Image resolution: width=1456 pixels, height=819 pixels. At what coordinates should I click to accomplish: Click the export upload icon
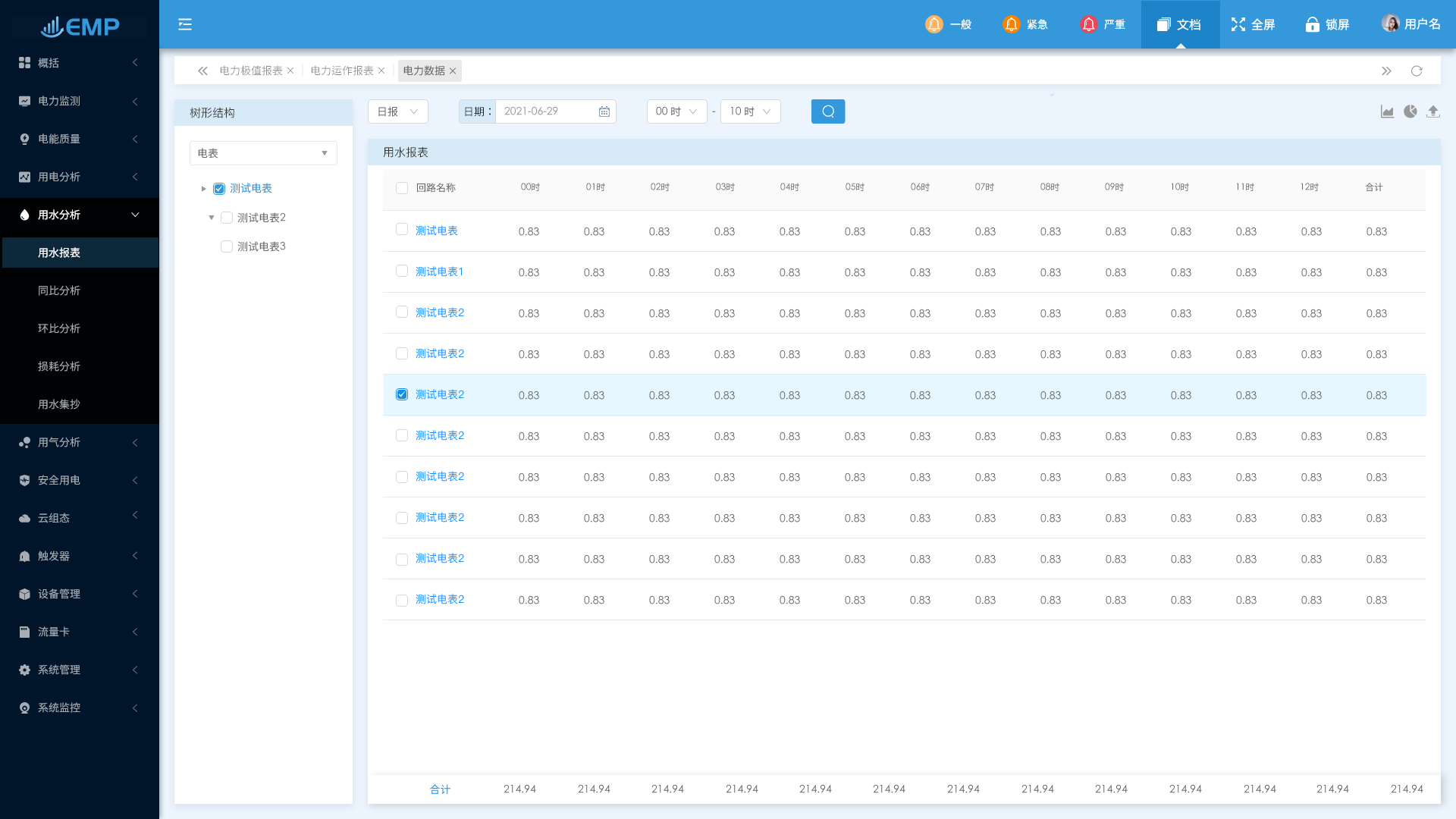pos(1432,111)
